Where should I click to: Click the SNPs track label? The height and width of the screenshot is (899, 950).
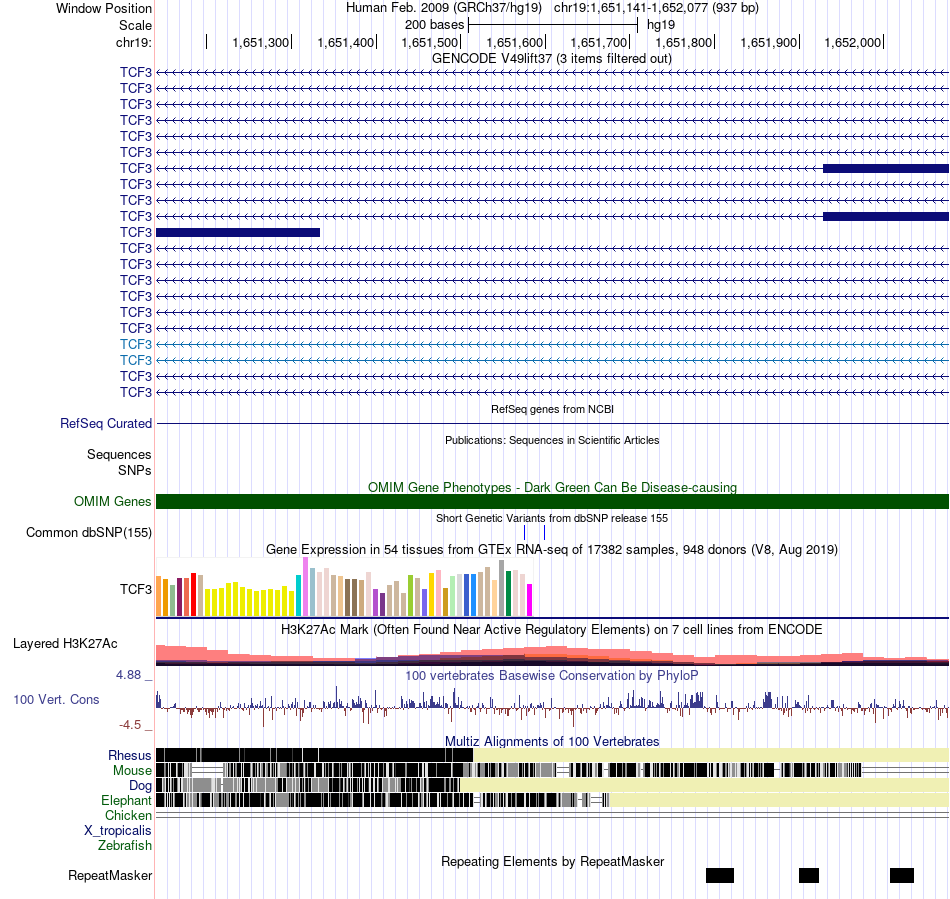[x=135, y=470]
